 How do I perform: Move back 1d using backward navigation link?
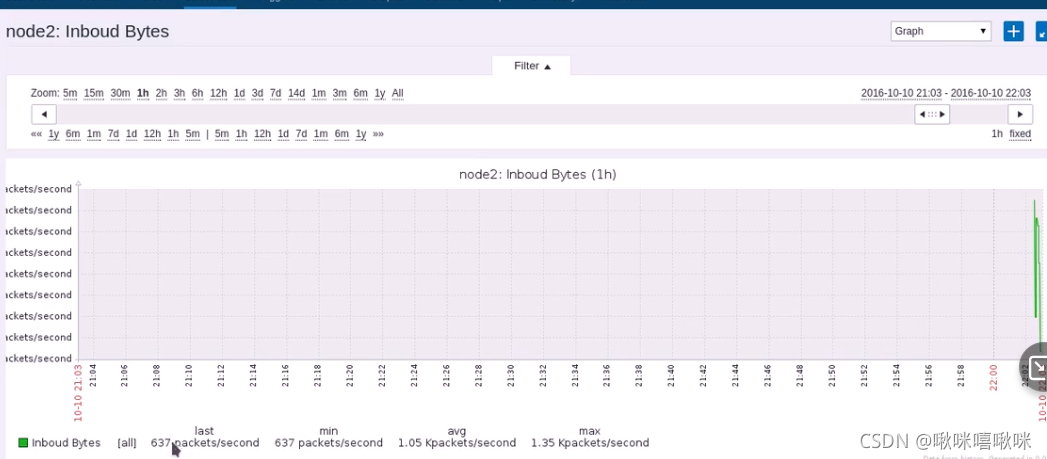coord(132,134)
